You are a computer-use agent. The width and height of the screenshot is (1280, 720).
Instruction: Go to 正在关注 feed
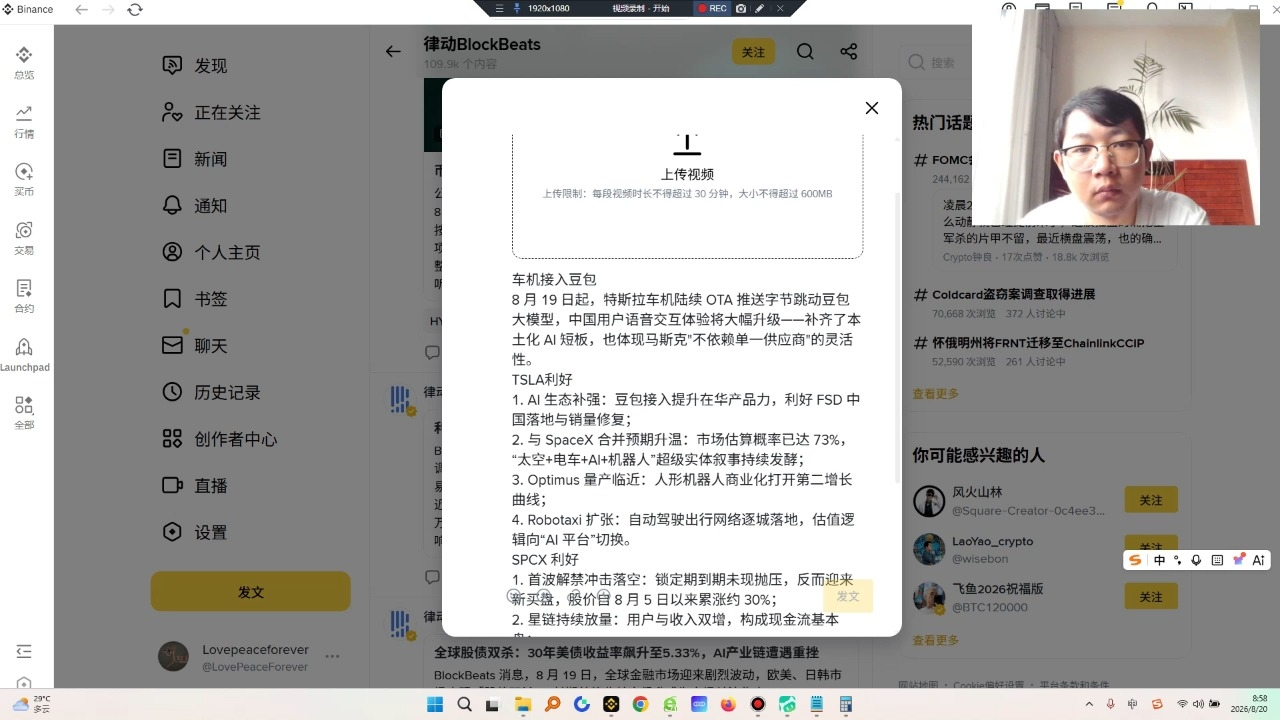(x=211, y=112)
